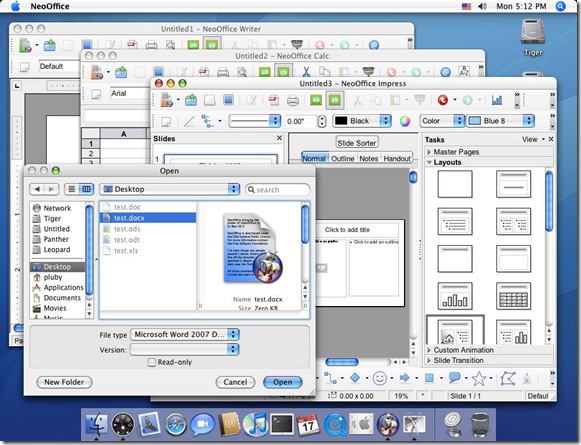Open the Color fill style dropdown

442,121
